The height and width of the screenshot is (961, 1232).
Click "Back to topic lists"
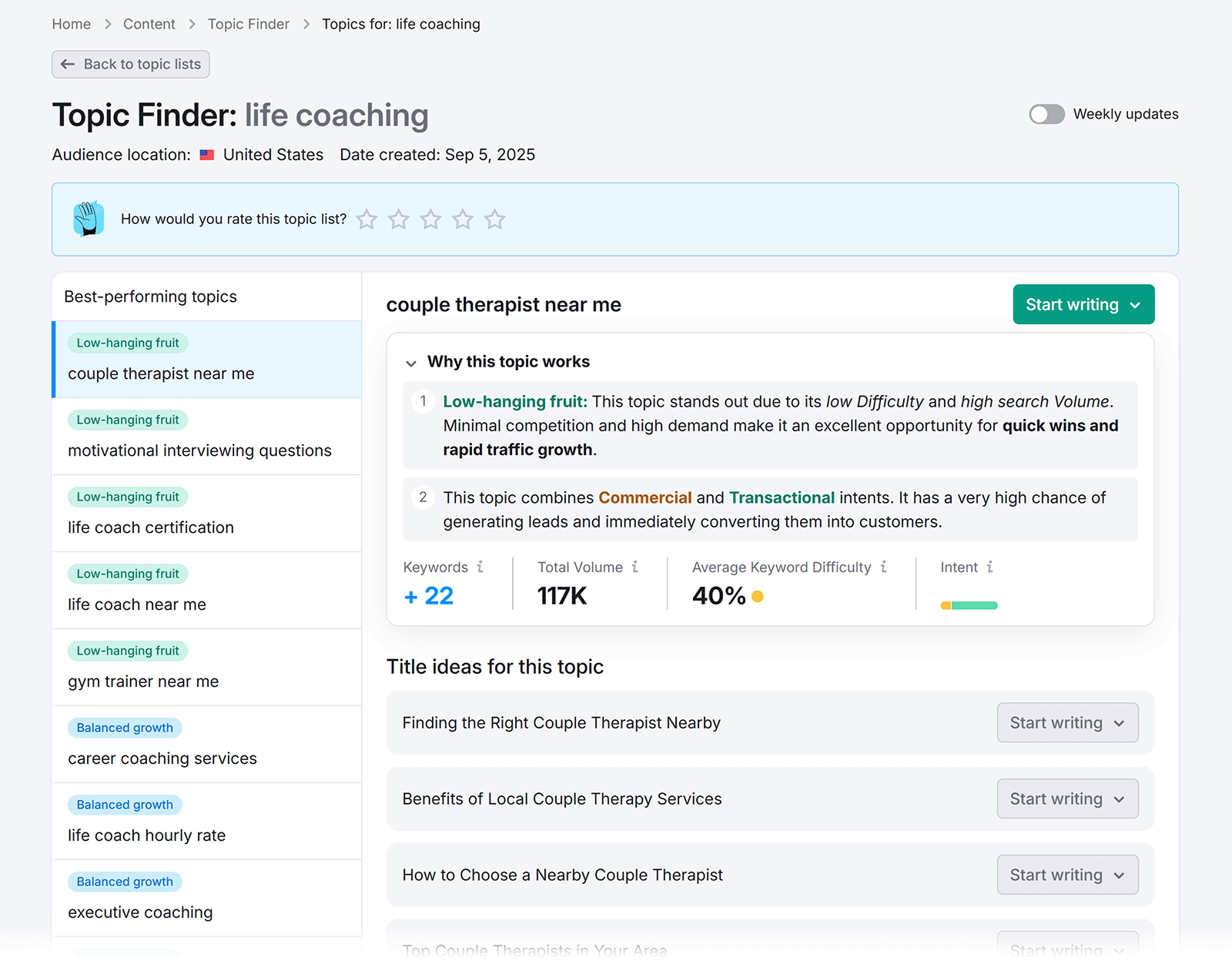click(x=130, y=64)
